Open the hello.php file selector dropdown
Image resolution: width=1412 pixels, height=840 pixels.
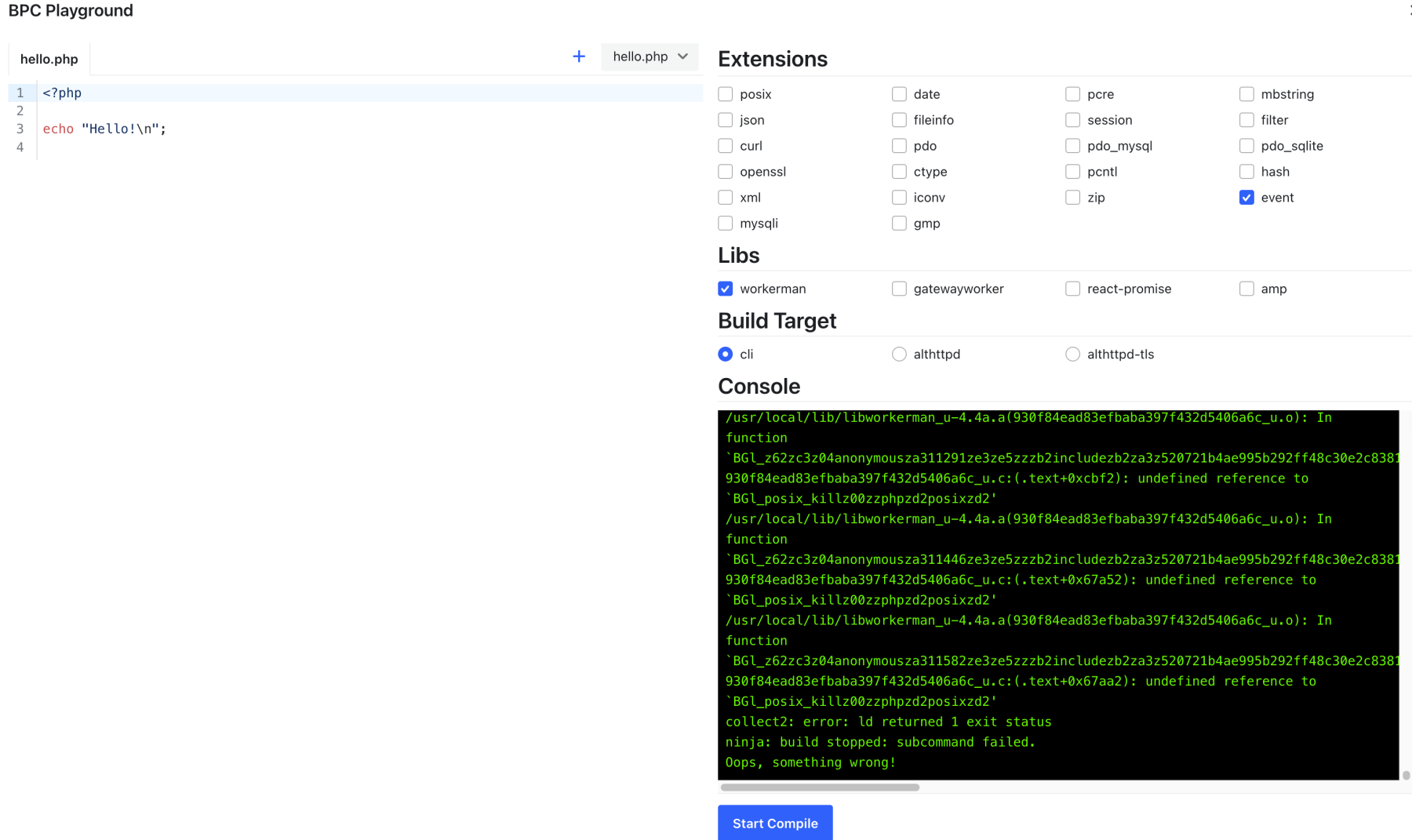pos(650,56)
